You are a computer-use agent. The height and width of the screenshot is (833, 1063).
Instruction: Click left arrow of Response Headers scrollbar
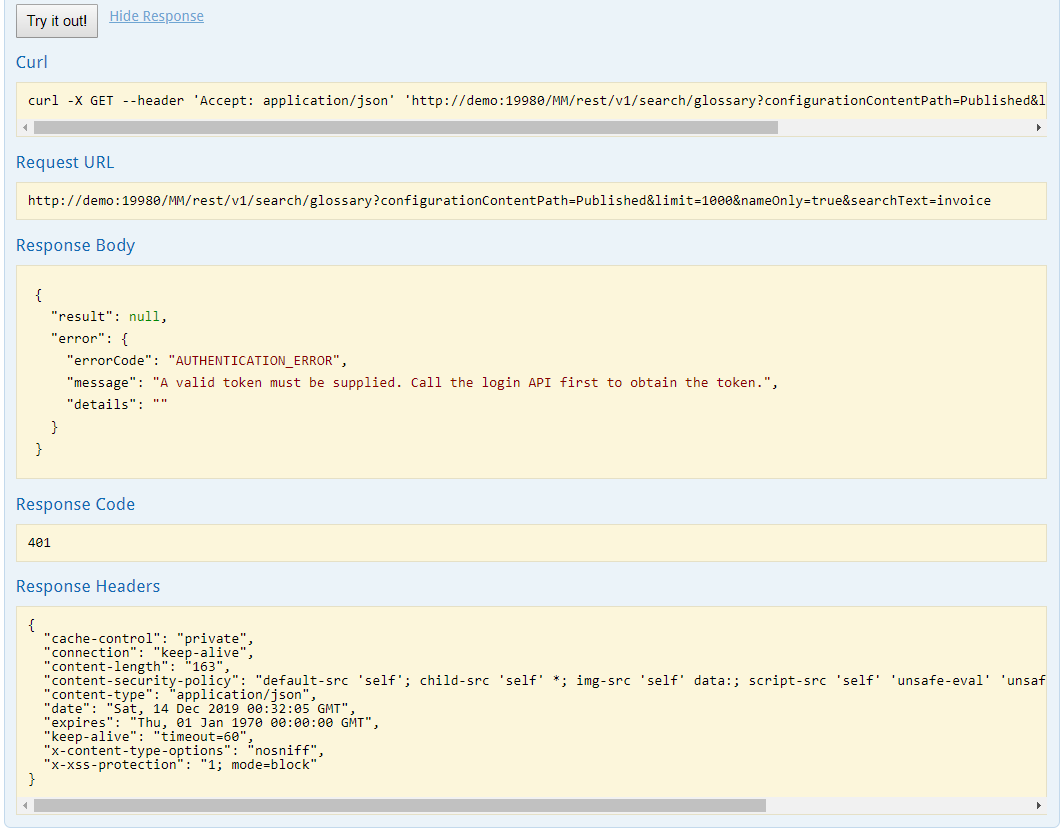coord(25,805)
